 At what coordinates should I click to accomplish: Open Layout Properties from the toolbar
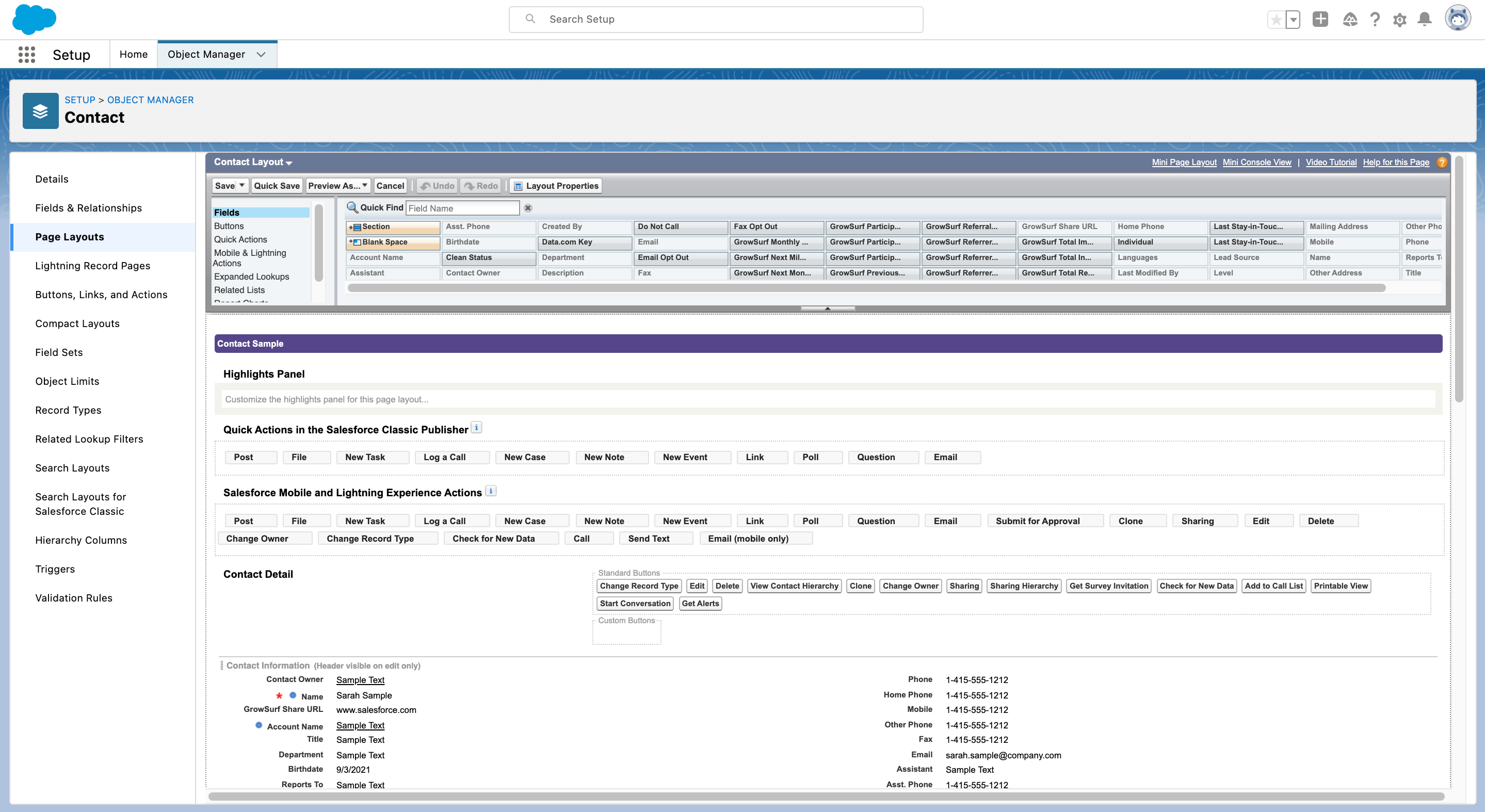point(555,186)
